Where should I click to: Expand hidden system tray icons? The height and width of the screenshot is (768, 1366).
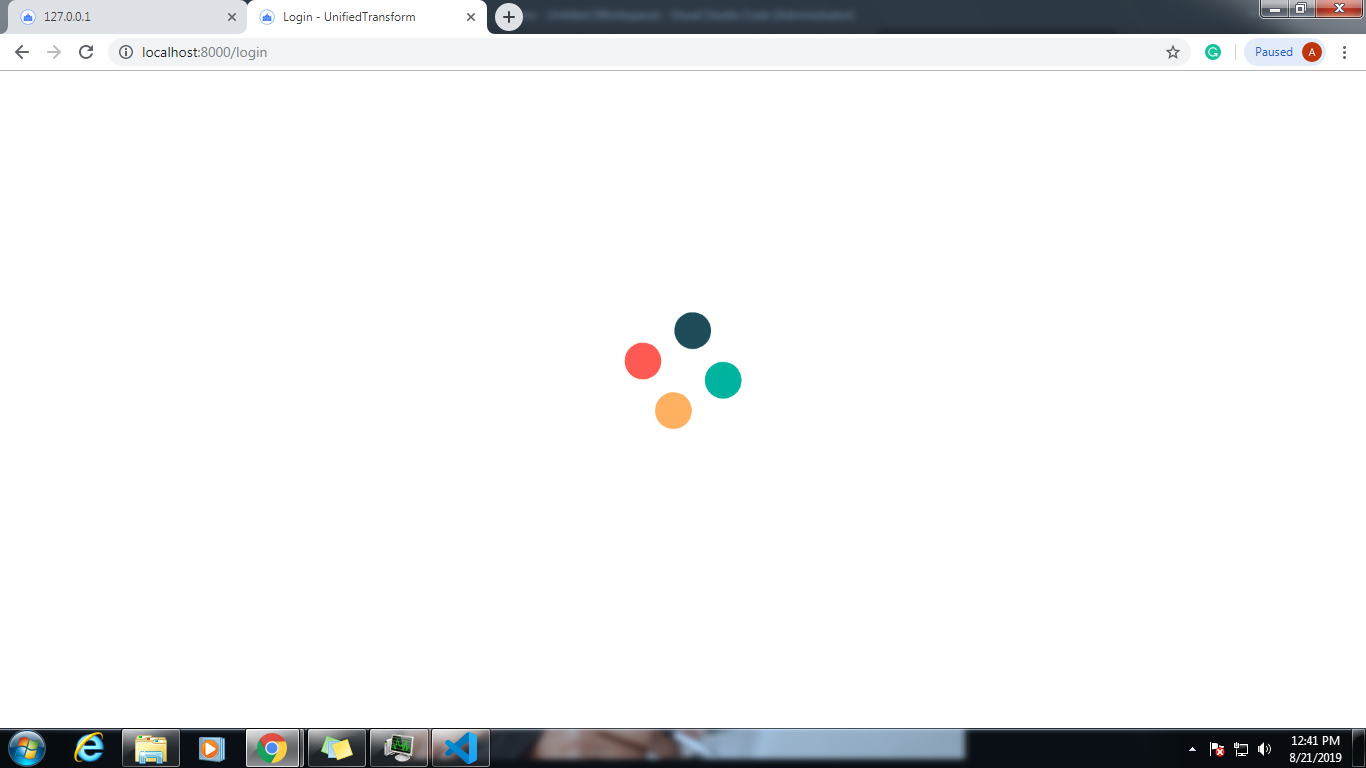click(1192, 748)
